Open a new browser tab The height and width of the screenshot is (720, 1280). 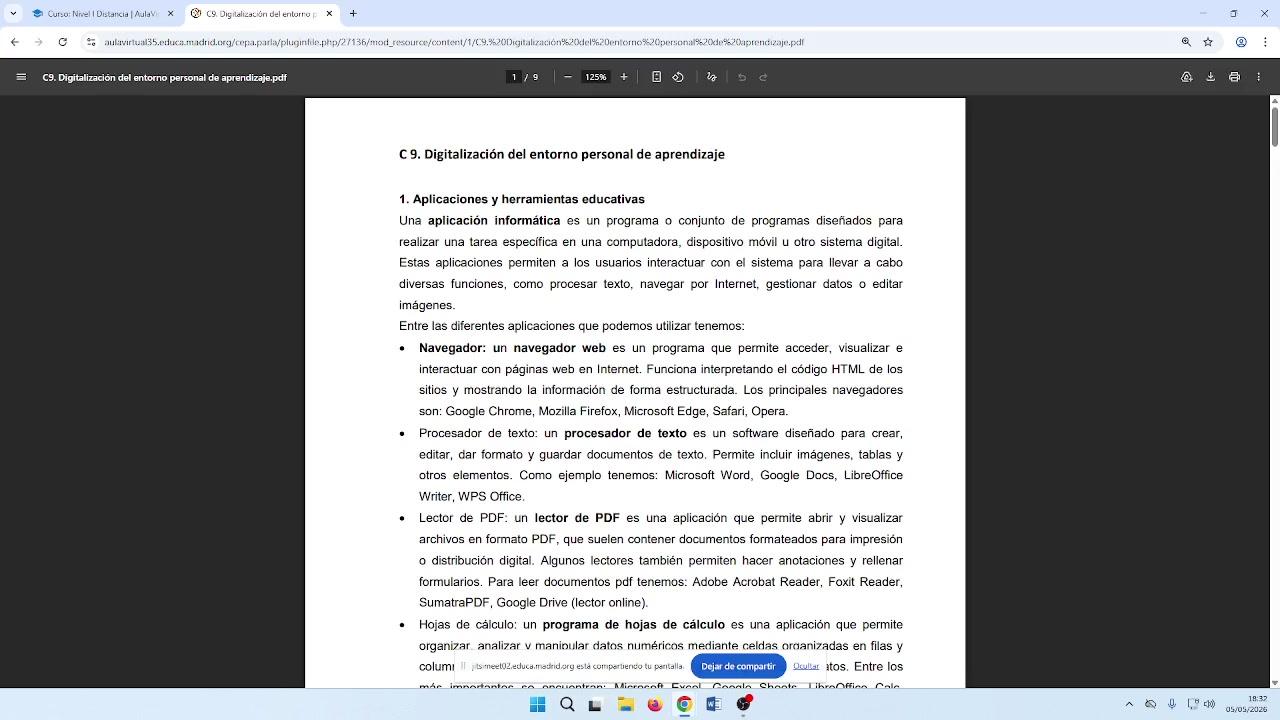tap(353, 14)
